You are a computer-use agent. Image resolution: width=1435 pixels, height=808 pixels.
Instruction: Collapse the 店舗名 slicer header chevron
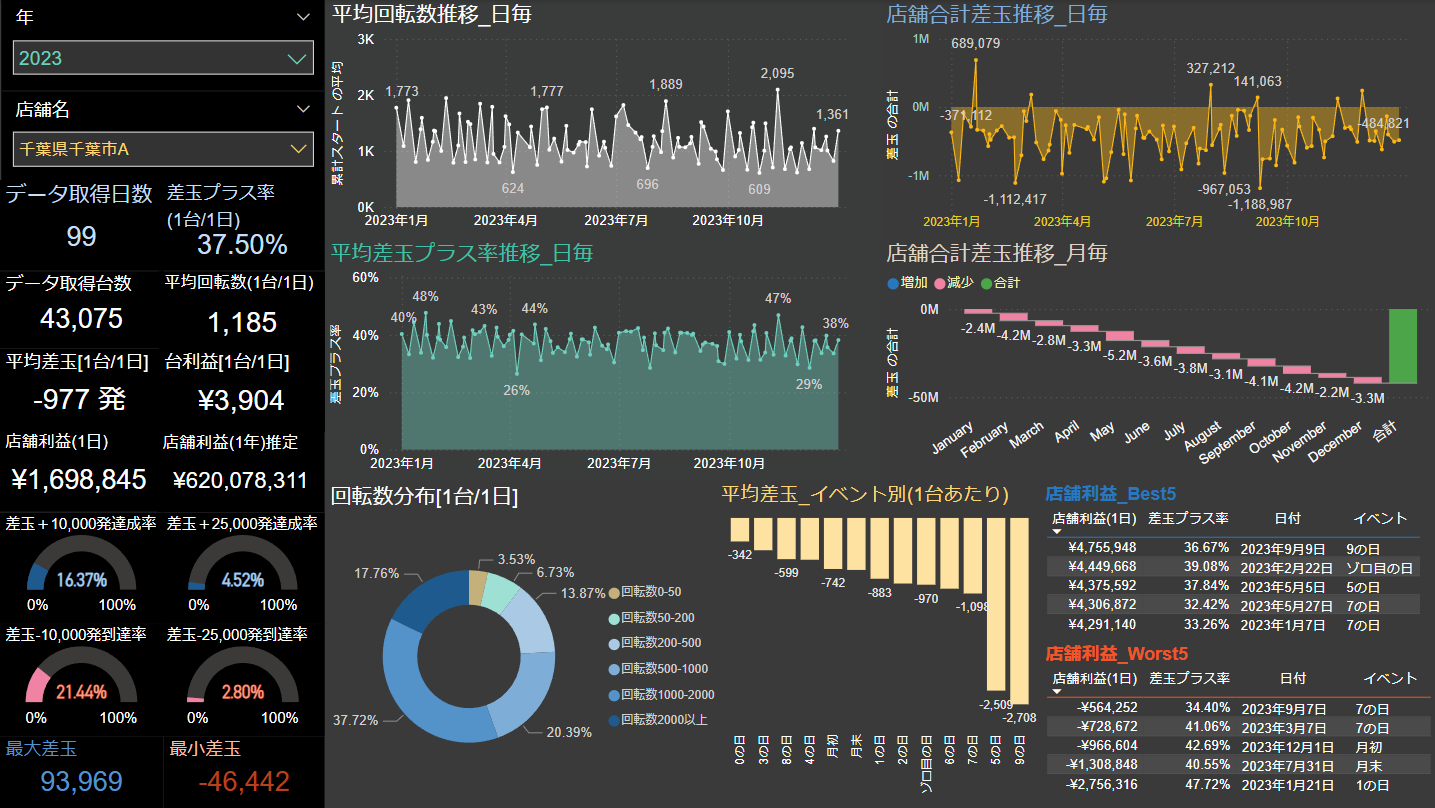pyautogui.click(x=304, y=109)
